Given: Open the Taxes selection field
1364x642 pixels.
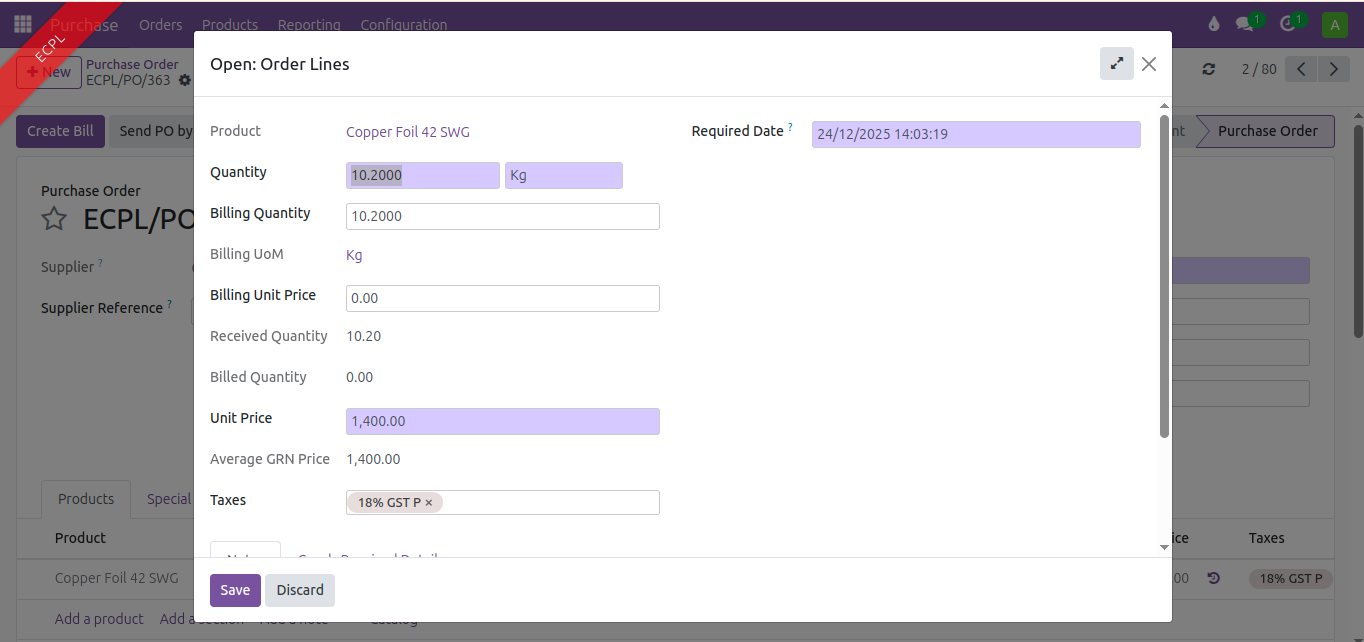Looking at the screenshot, I should coord(550,502).
